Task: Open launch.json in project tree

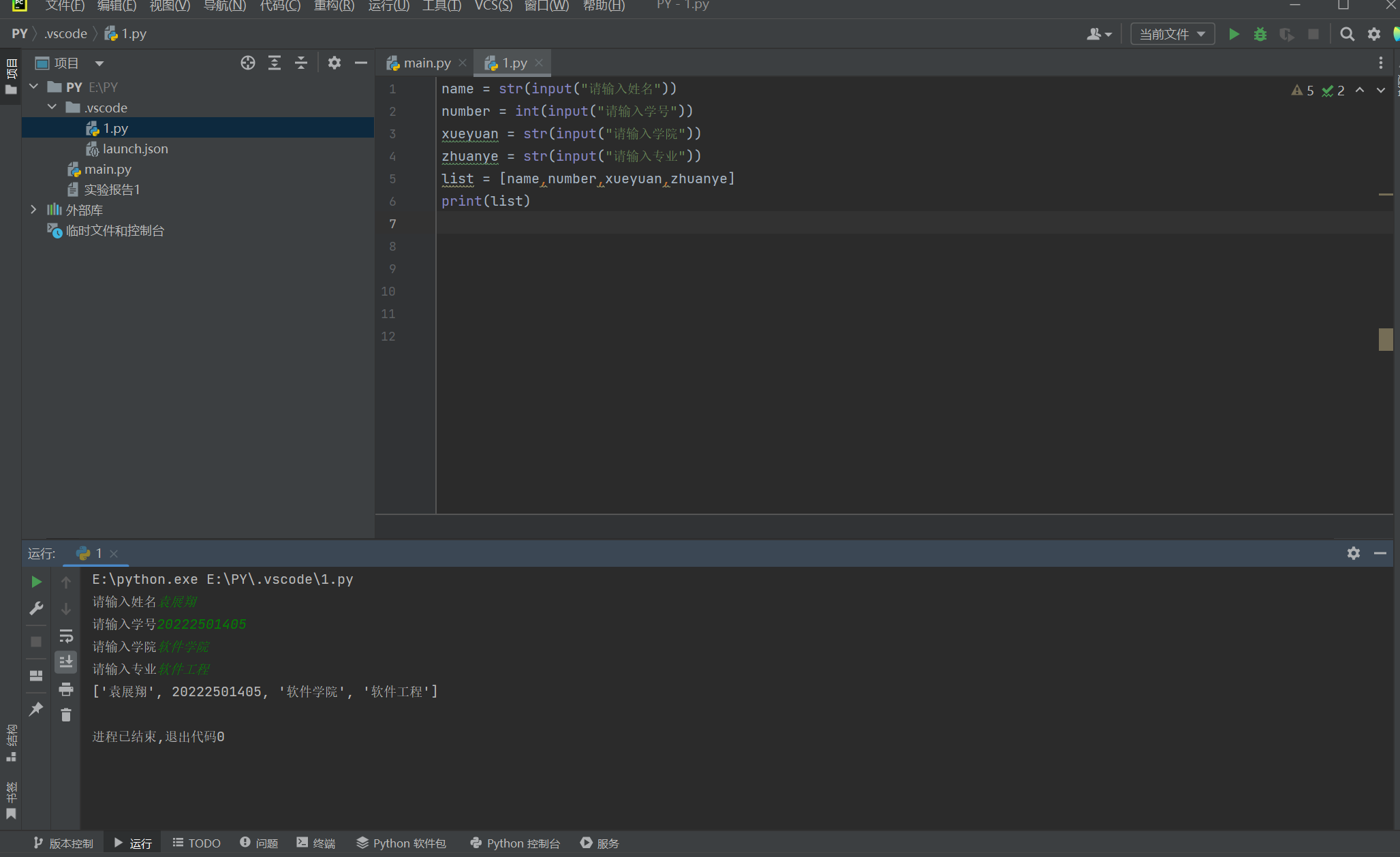Action: click(x=135, y=149)
